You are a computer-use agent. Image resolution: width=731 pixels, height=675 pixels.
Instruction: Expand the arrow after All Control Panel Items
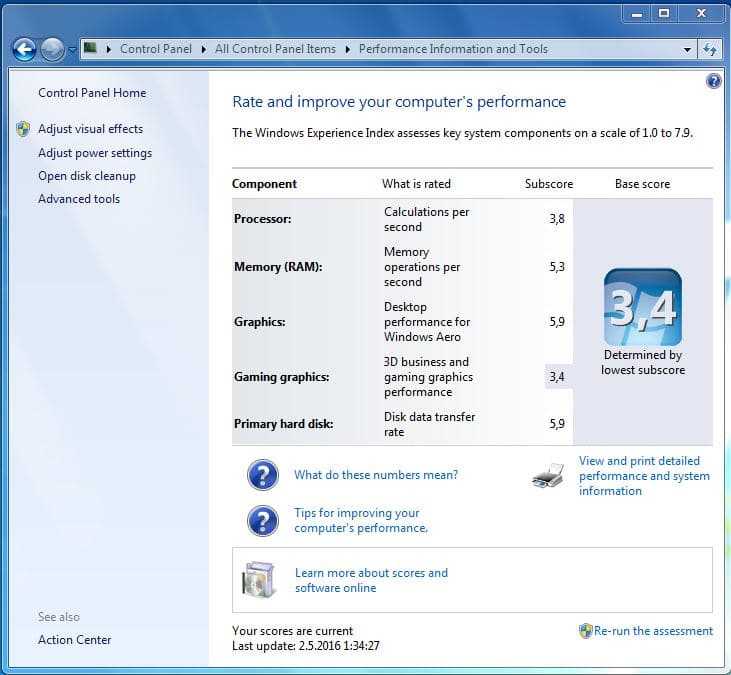pos(348,49)
